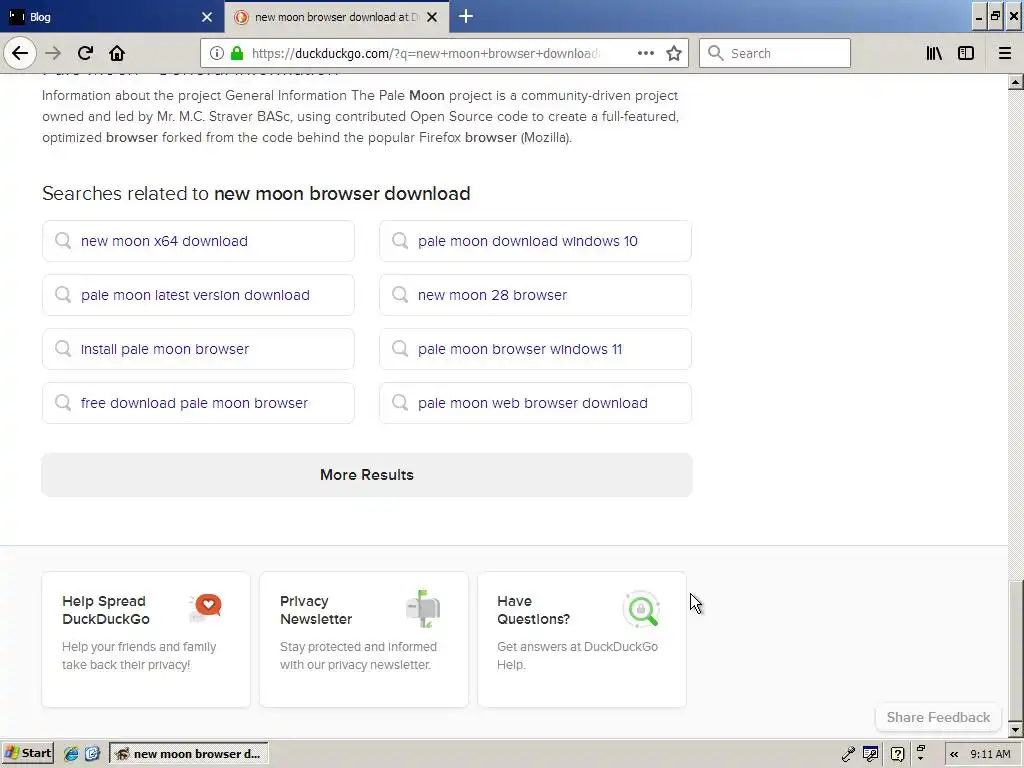Open page actions three-dot menu
This screenshot has height=768, width=1024.
[x=645, y=53]
